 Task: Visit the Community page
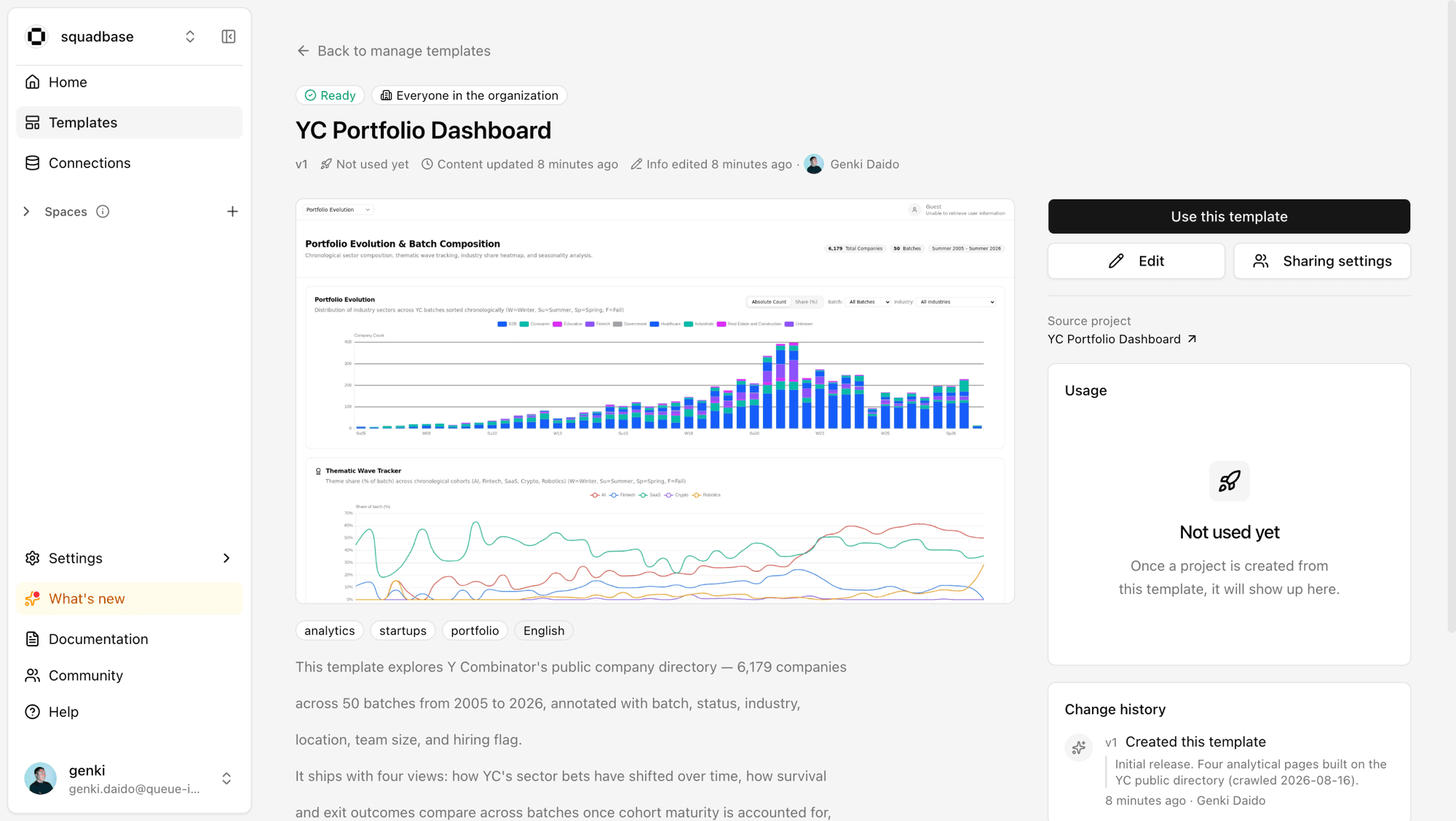click(x=129, y=675)
